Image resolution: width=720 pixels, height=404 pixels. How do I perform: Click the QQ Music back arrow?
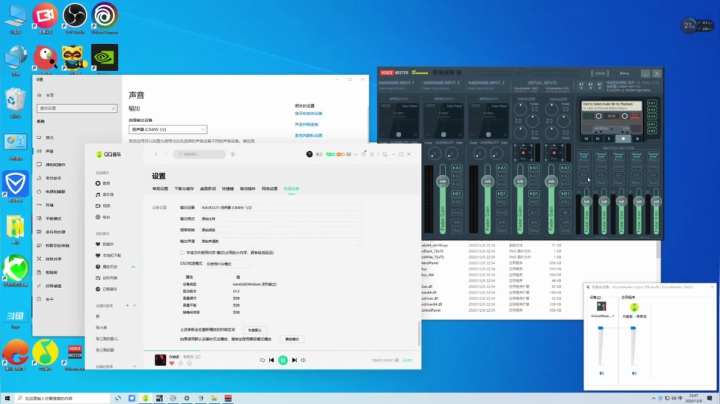pyautogui.click(x=156, y=154)
